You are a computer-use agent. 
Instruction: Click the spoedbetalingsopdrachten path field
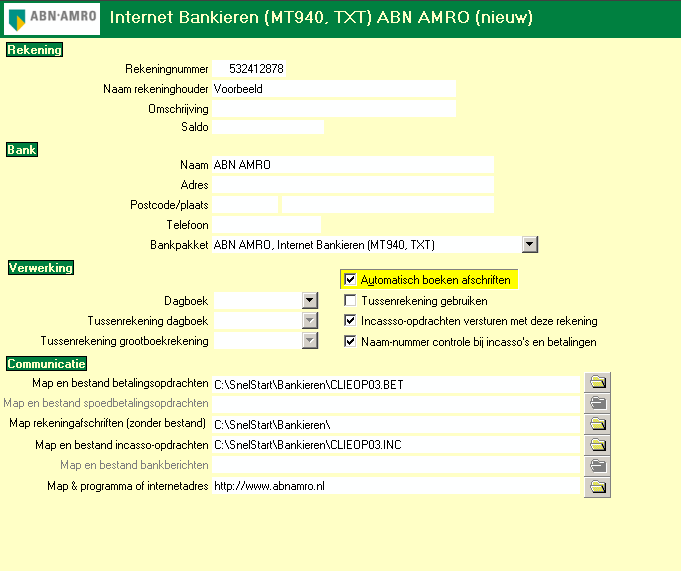[x=396, y=404]
